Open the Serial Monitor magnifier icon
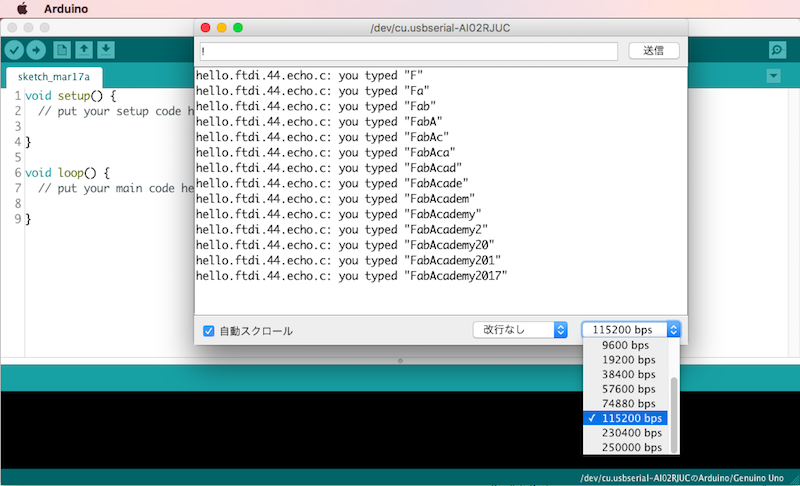This screenshot has width=800, height=486. click(x=777, y=50)
